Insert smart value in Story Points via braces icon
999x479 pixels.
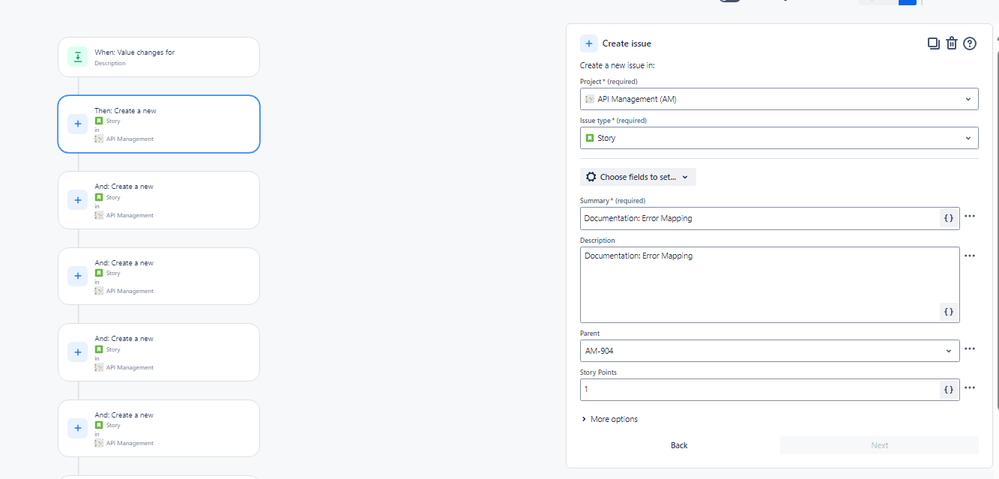tap(949, 390)
